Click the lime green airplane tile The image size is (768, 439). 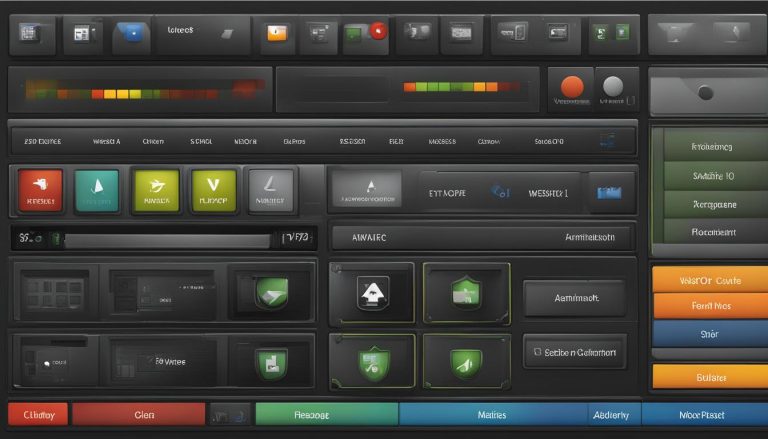pyautogui.click(x=156, y=190)
